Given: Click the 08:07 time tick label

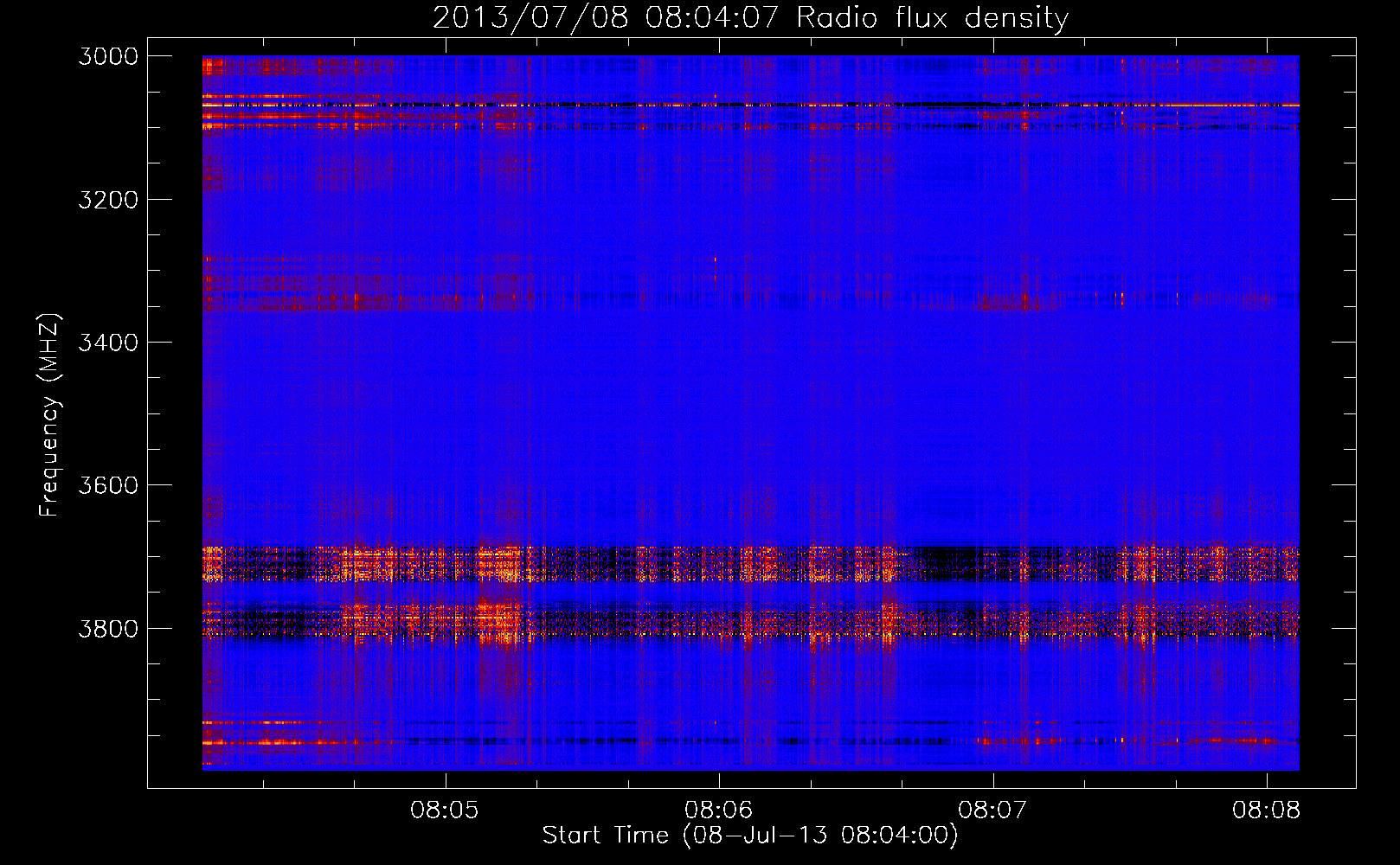Looking at the screenshot, I should [x=992, y=811].
